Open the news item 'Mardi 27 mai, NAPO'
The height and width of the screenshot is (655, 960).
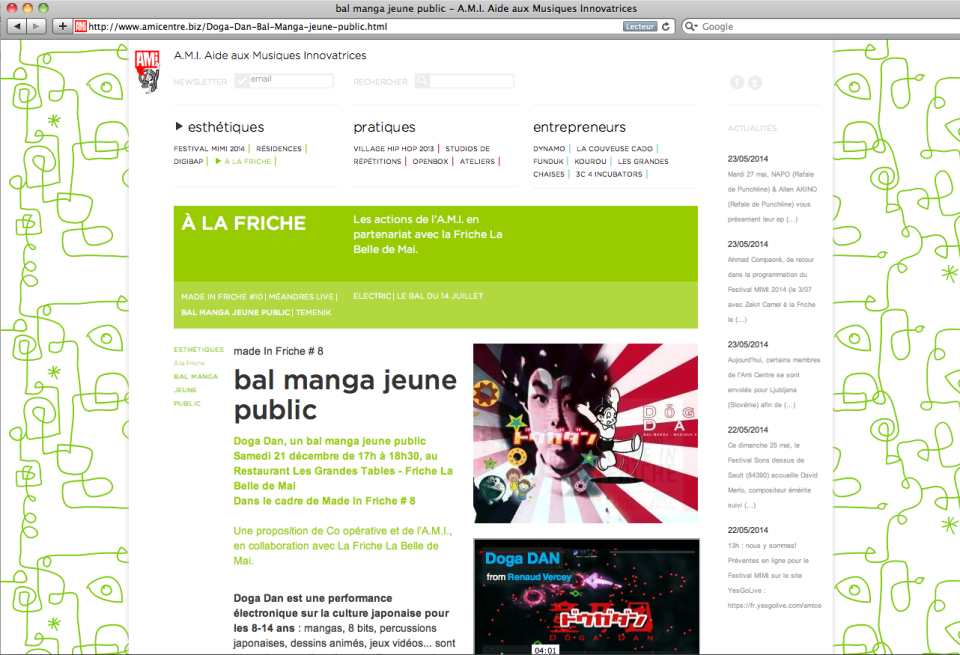click(772, 196)
